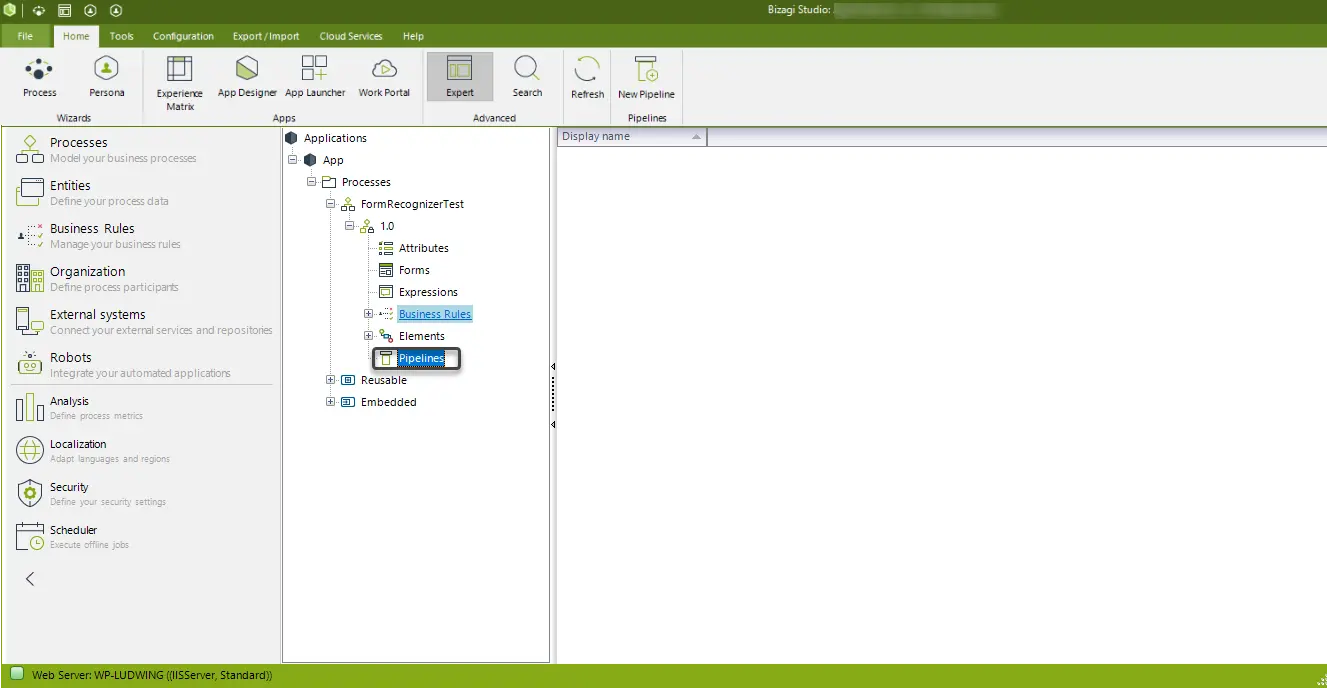Select the Forms tree item
This screenshot has height=688, width=1327.
(x=414, y=270)
